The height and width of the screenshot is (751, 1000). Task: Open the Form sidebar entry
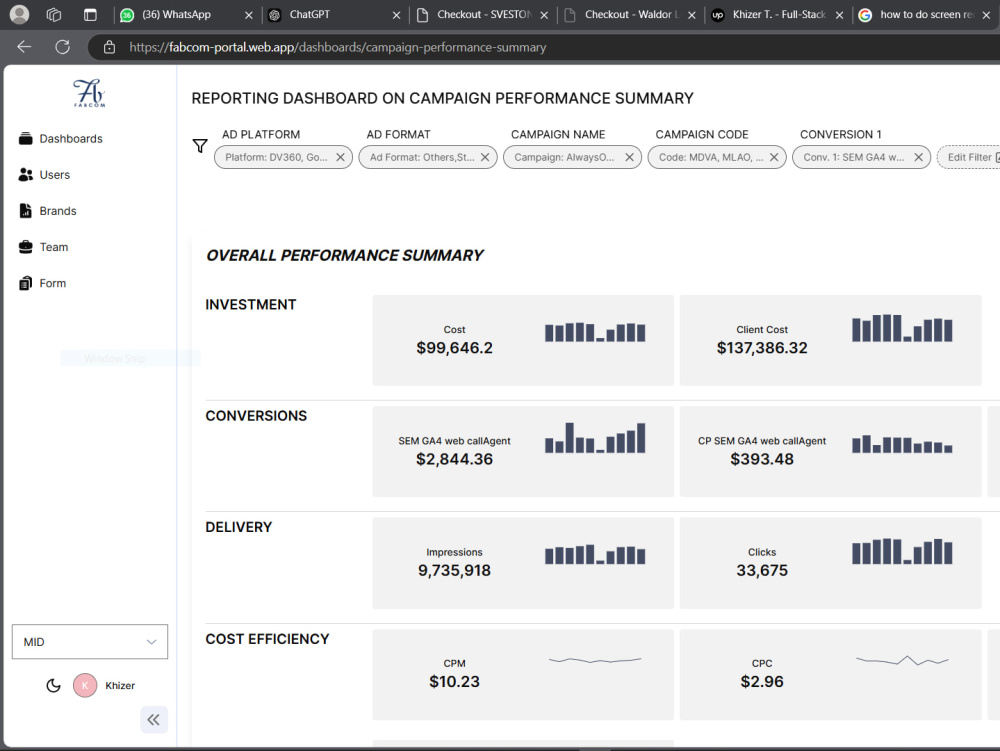click(43, 283)
